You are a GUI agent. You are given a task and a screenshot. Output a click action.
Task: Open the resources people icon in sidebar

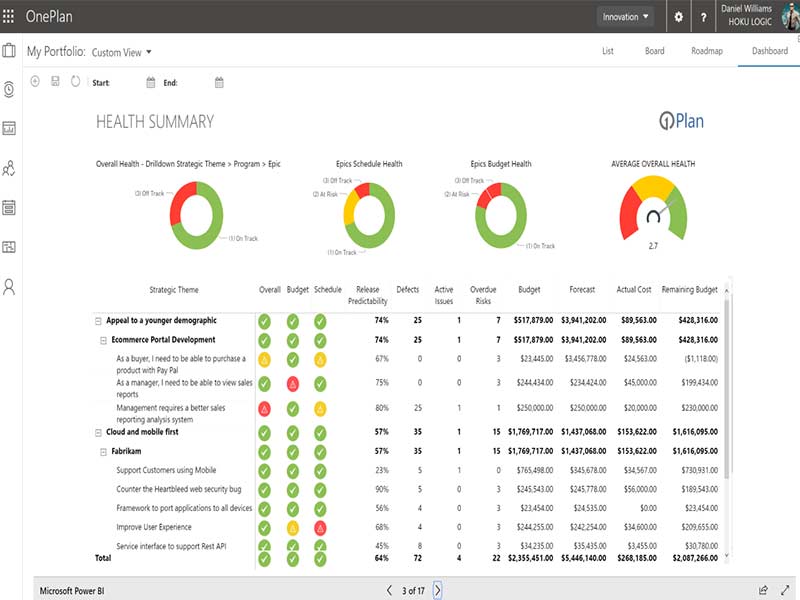[x=10, y=168]
